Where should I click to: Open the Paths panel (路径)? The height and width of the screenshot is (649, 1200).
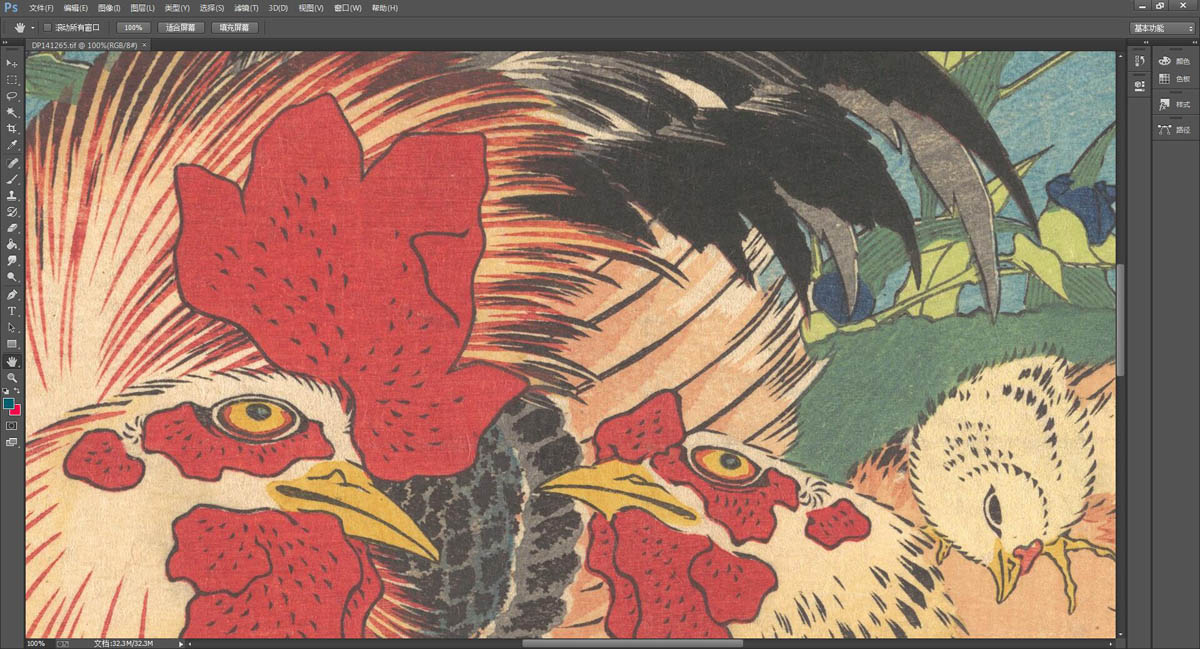coord(1175,129)
